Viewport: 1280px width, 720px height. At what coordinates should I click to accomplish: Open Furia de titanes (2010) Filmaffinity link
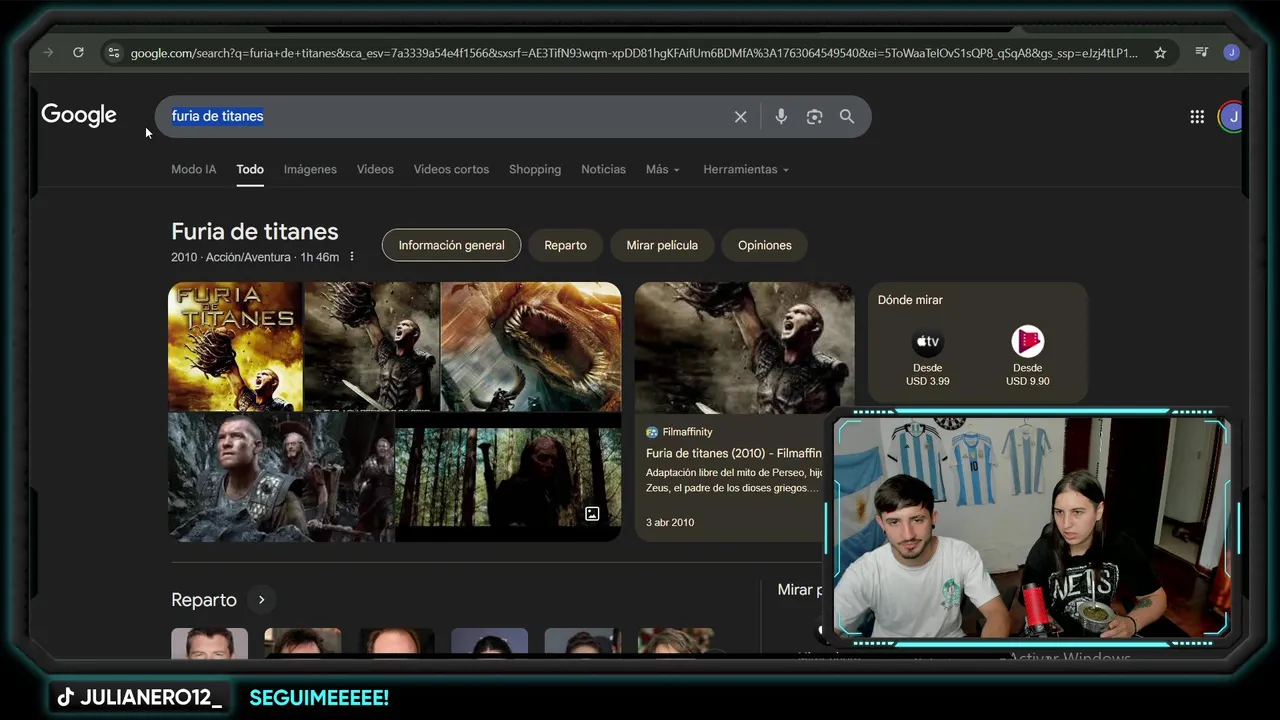click(x=734, y=453)
